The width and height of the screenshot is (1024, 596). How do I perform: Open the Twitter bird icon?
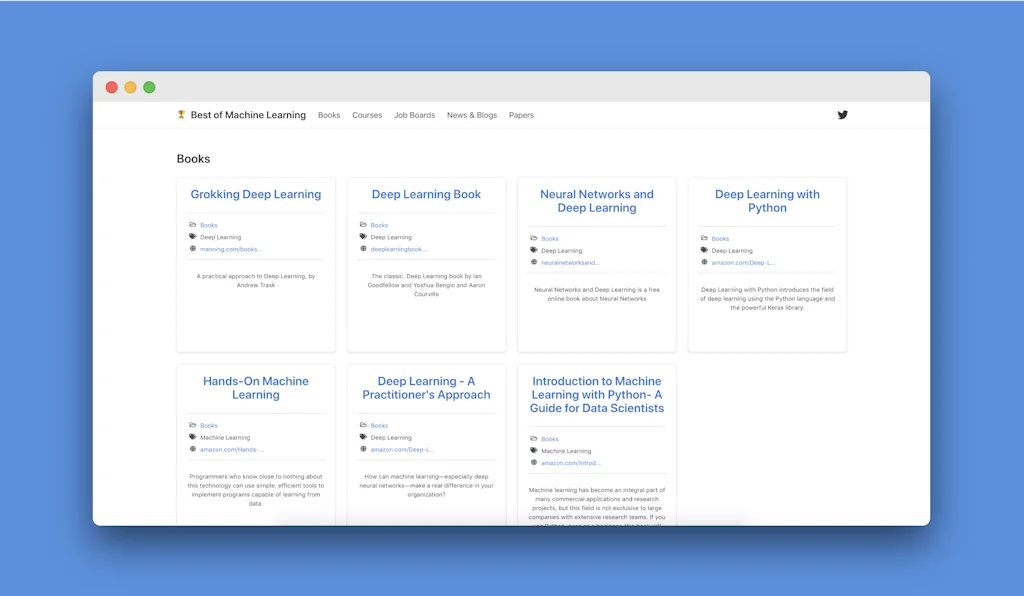point(843,115)
